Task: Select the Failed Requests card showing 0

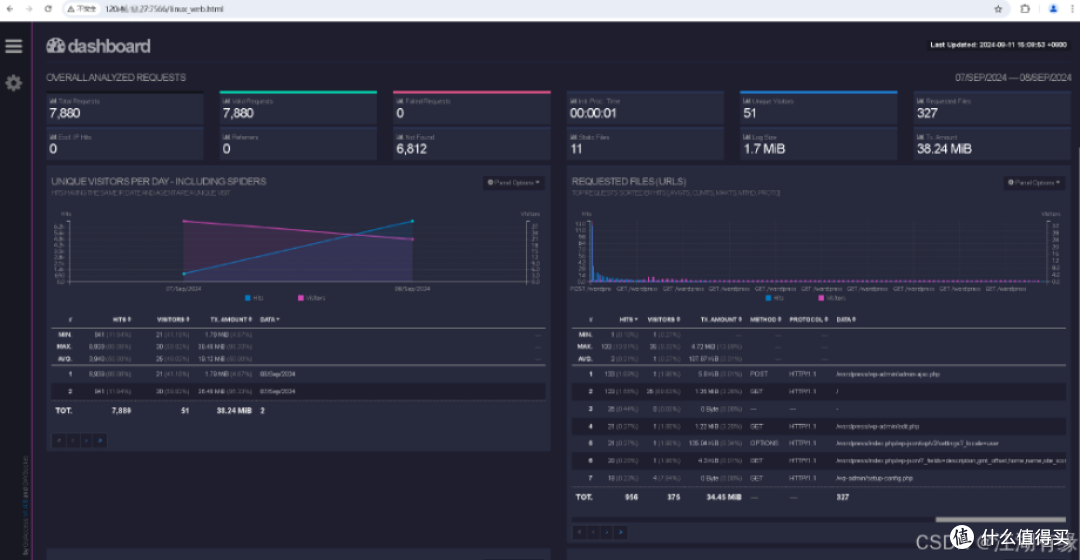Action: point(472,107)
